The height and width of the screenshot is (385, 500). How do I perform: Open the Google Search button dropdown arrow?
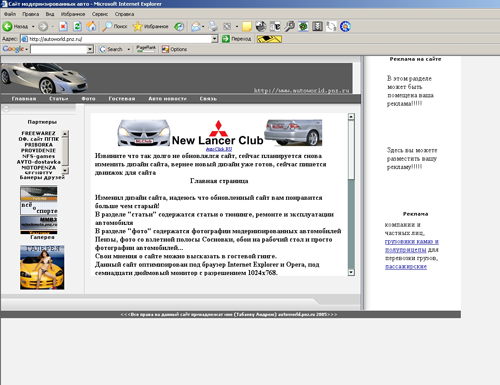(x=129, y=49)
